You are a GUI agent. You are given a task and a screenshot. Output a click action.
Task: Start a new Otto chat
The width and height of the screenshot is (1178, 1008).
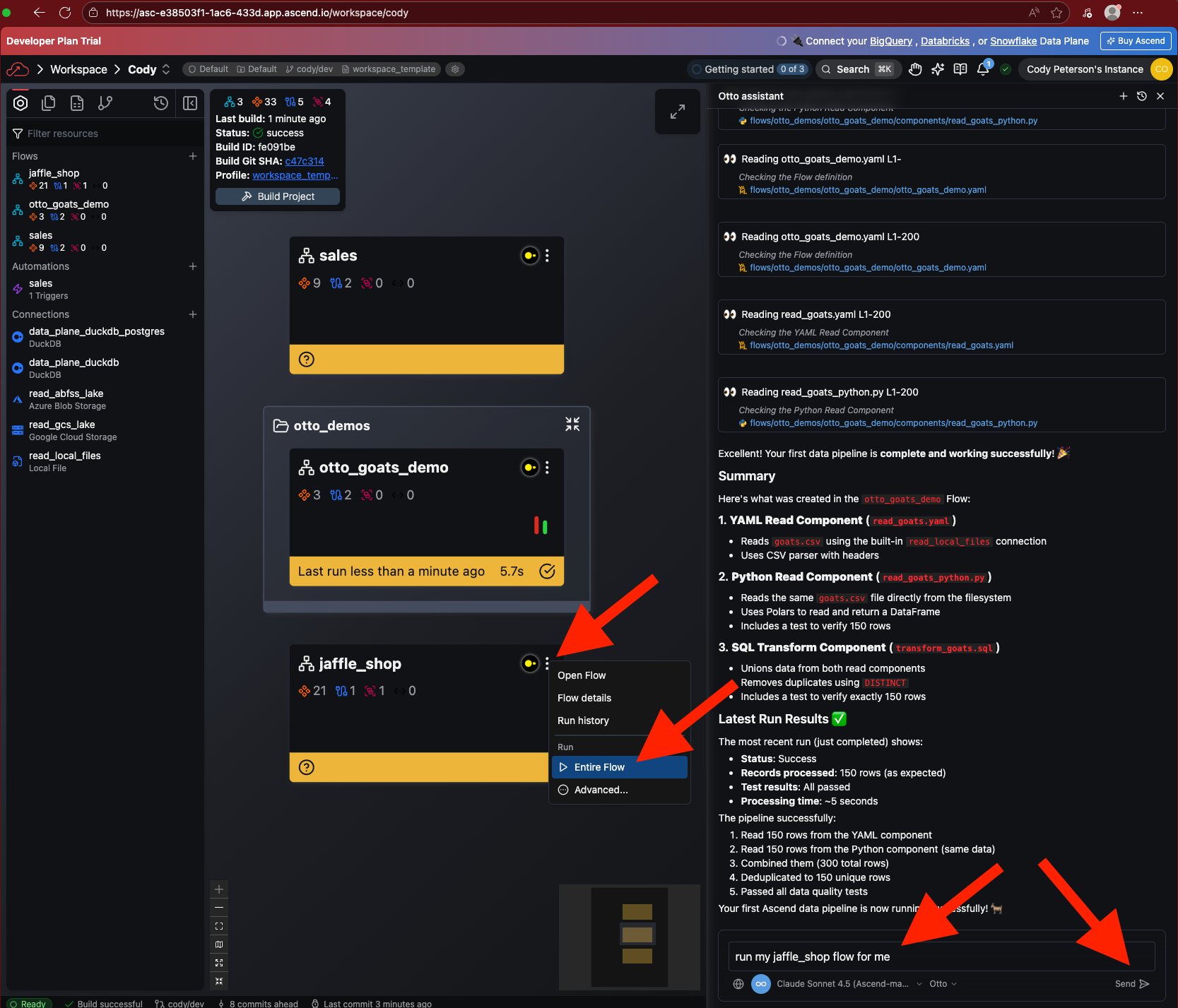[x=1124, y=96]
